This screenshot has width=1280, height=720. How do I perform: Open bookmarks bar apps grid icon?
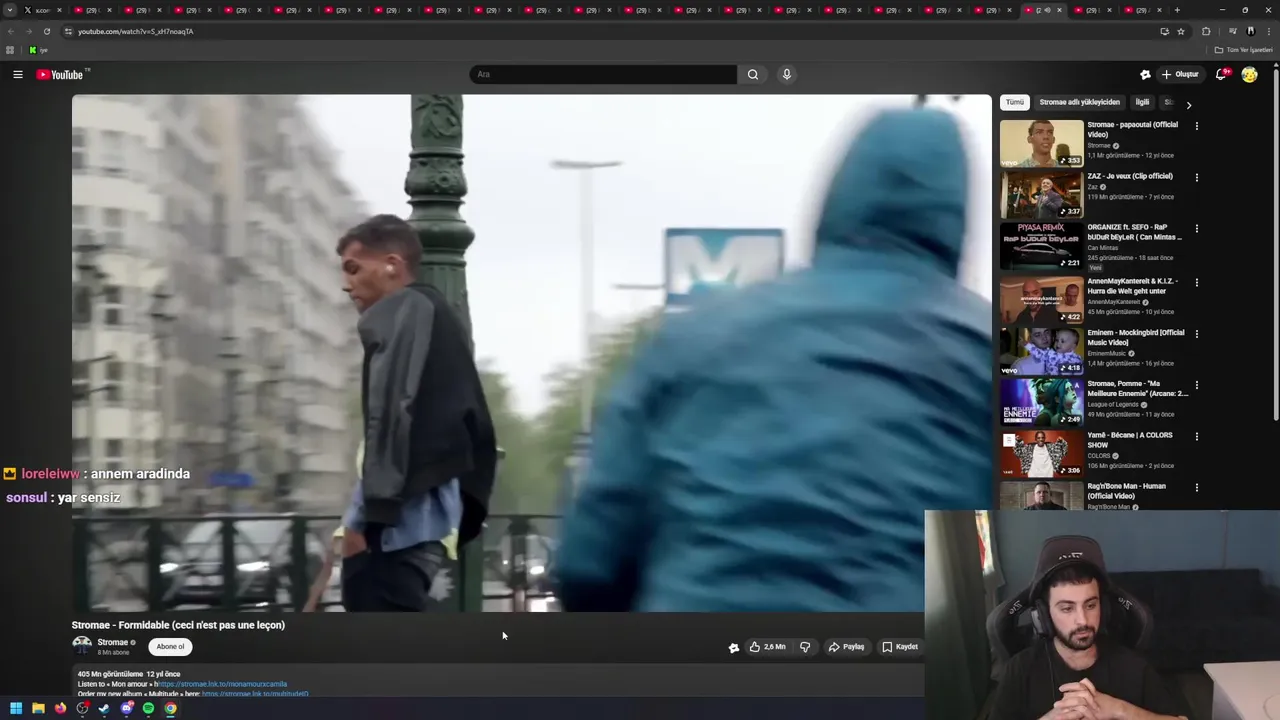(x=10, y=50)
